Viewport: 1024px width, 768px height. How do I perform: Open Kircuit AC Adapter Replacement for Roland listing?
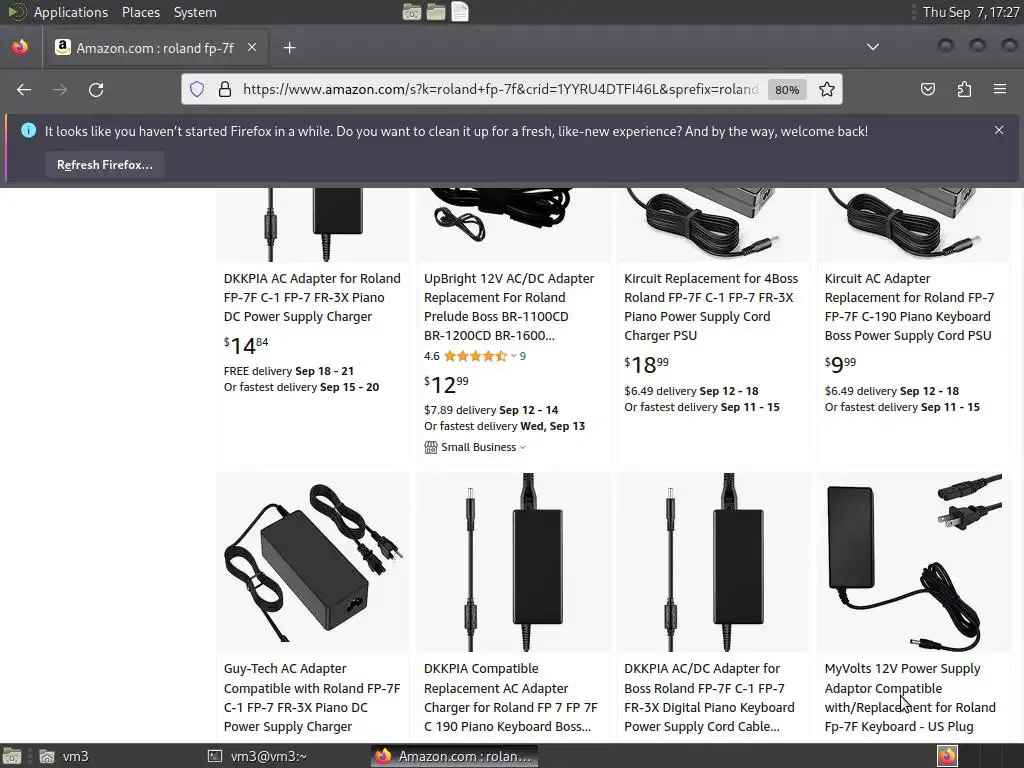point(909,307)
